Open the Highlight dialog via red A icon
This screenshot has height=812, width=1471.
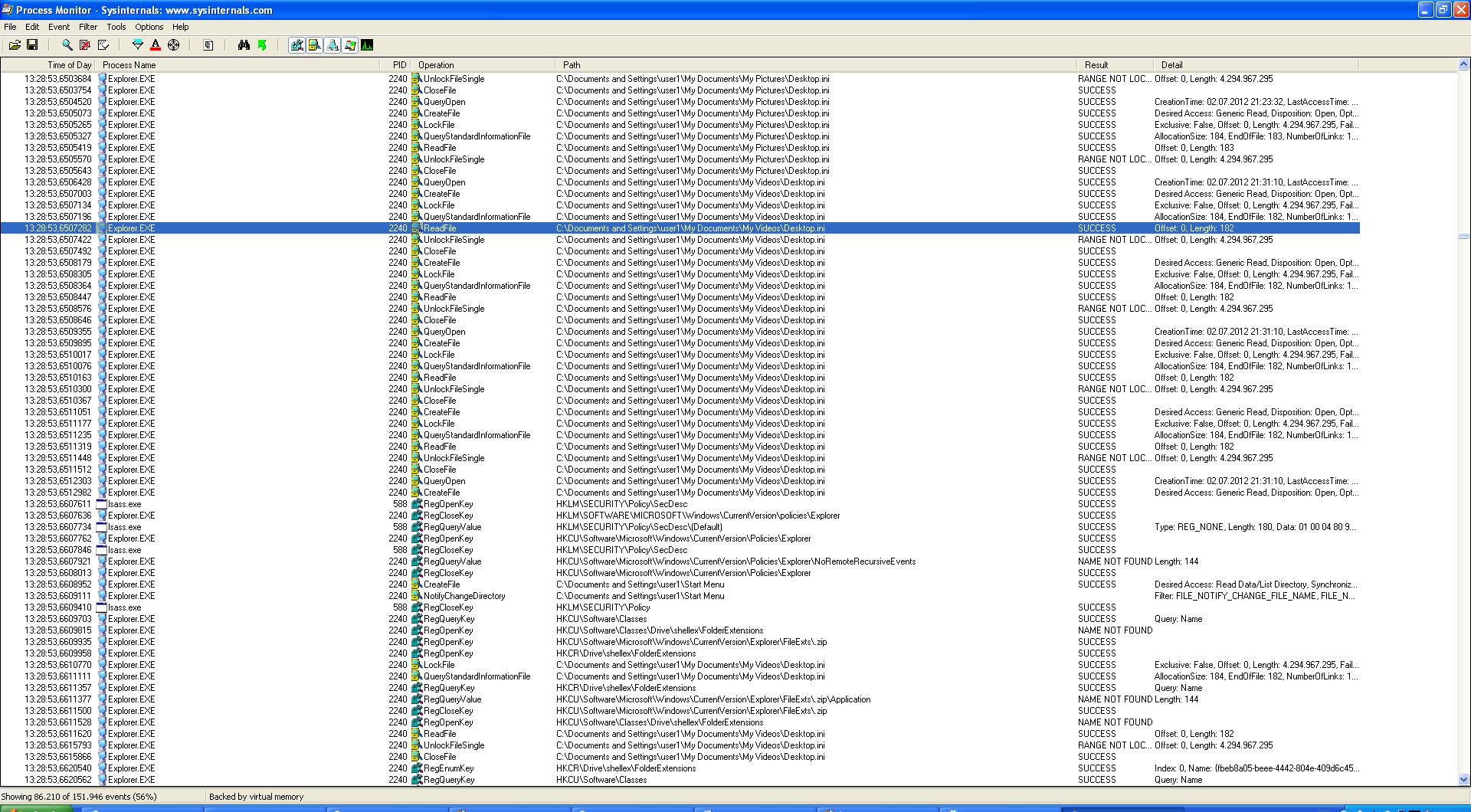[x=156, y=45]
